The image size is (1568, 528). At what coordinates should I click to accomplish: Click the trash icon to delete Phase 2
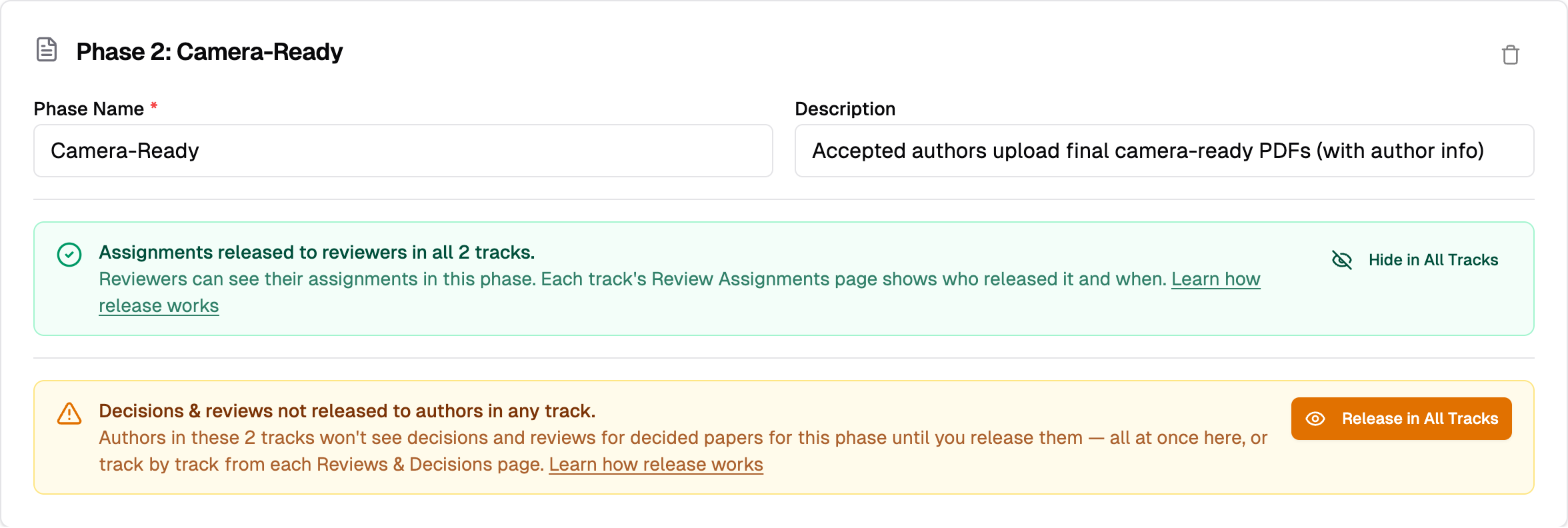(x=1510, y=55)
